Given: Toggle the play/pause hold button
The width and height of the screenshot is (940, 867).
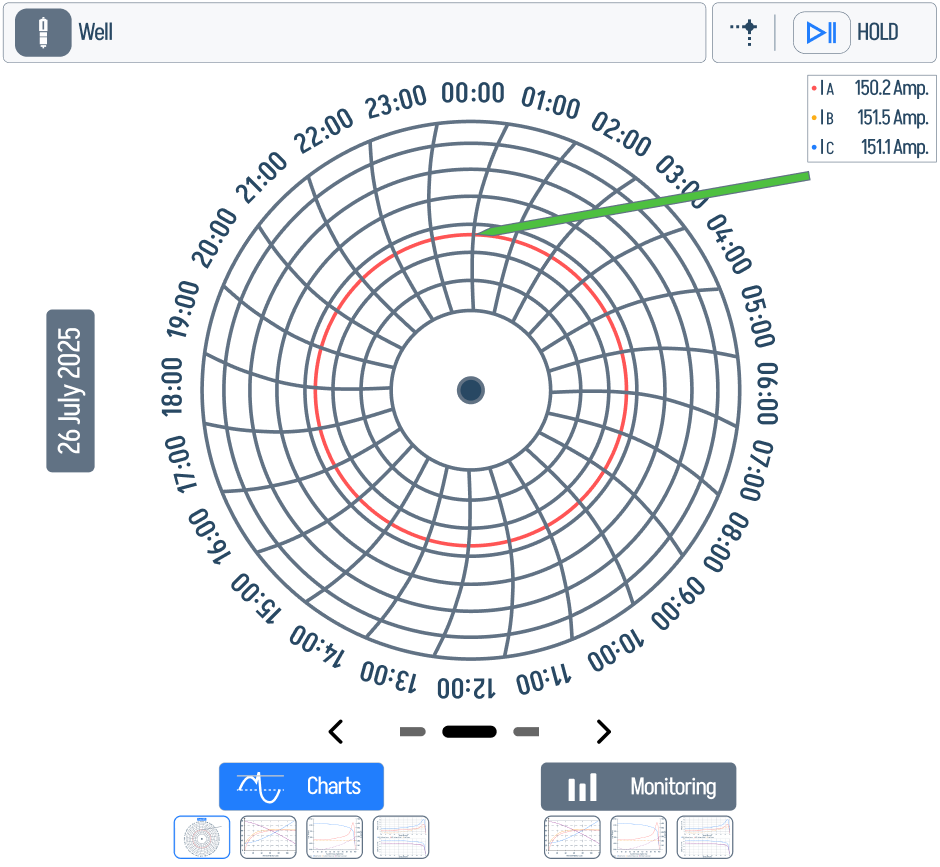Looking at the screenshot, I should coord(821,32).
